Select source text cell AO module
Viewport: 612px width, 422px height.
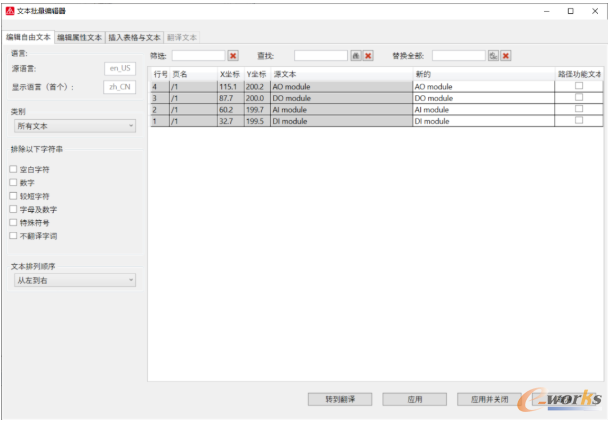(342, 86)
